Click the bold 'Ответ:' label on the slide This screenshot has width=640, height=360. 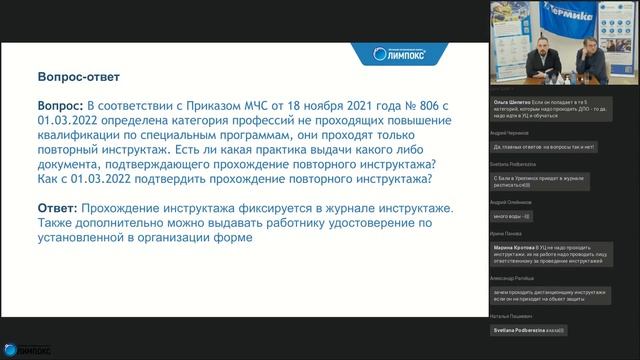point(58,208)
